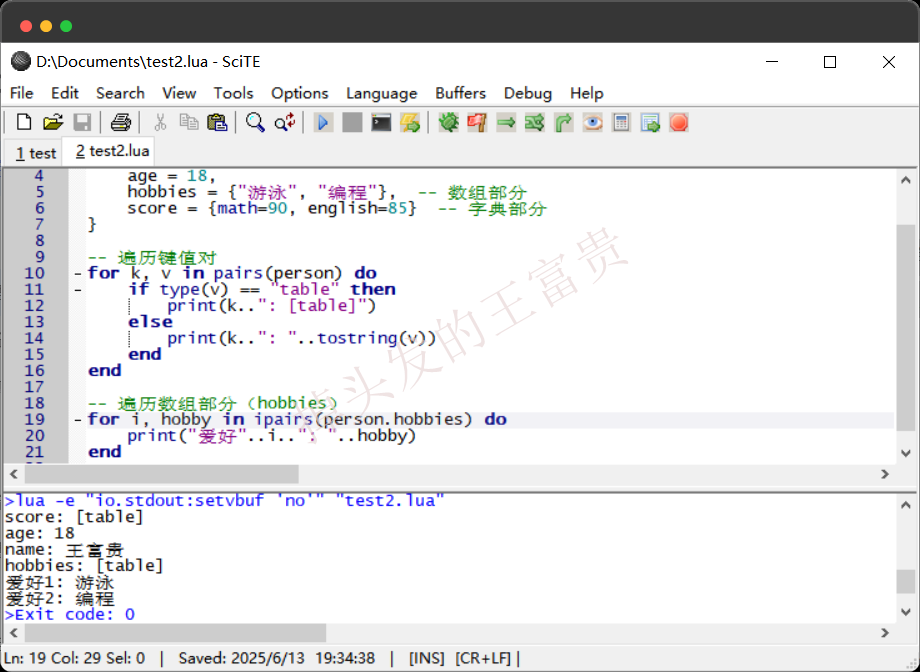Click the 'pairs(person)' code text

point(278,273)
